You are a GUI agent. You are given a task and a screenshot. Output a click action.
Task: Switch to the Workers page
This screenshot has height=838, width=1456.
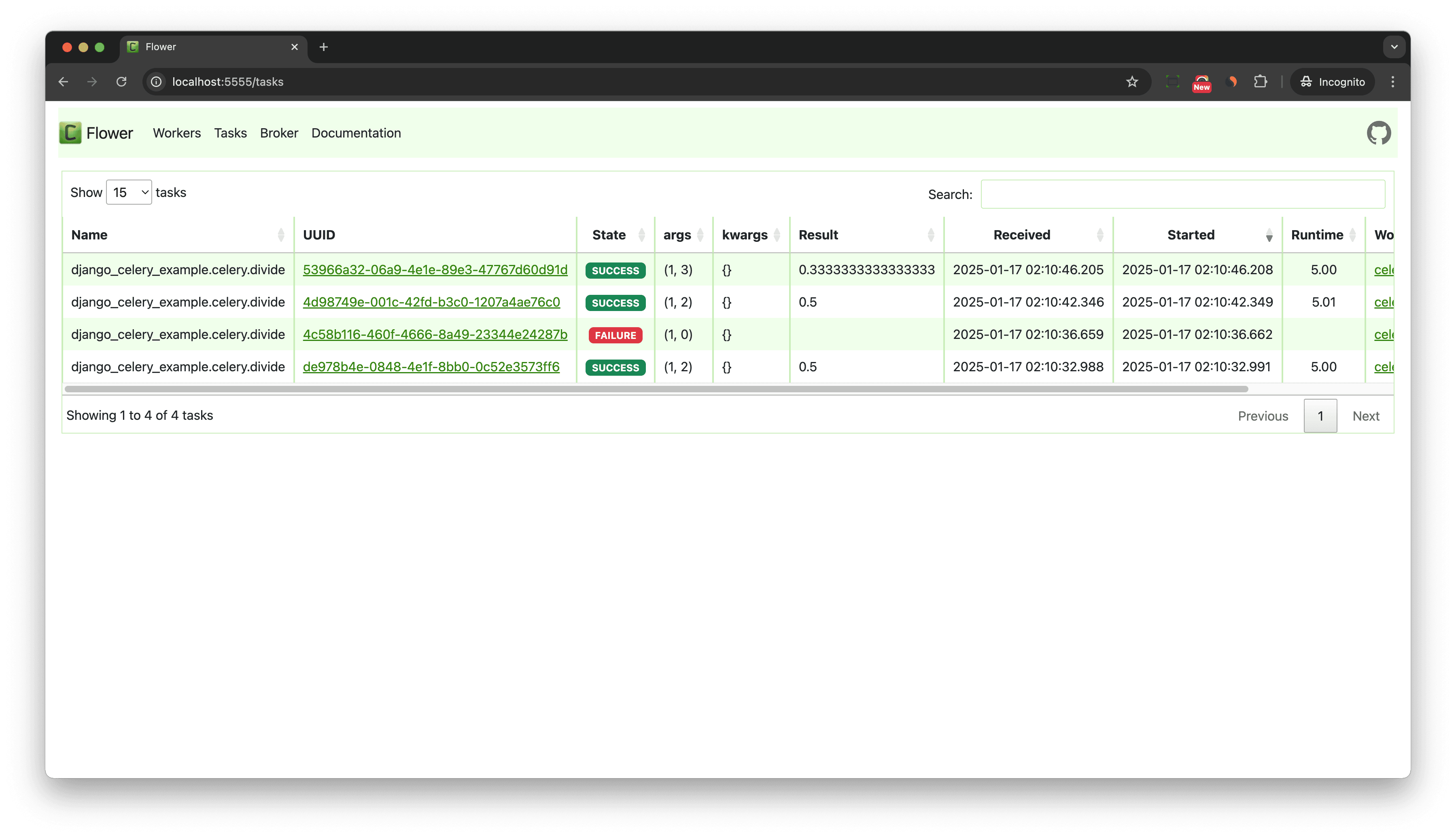coord(176,132)
